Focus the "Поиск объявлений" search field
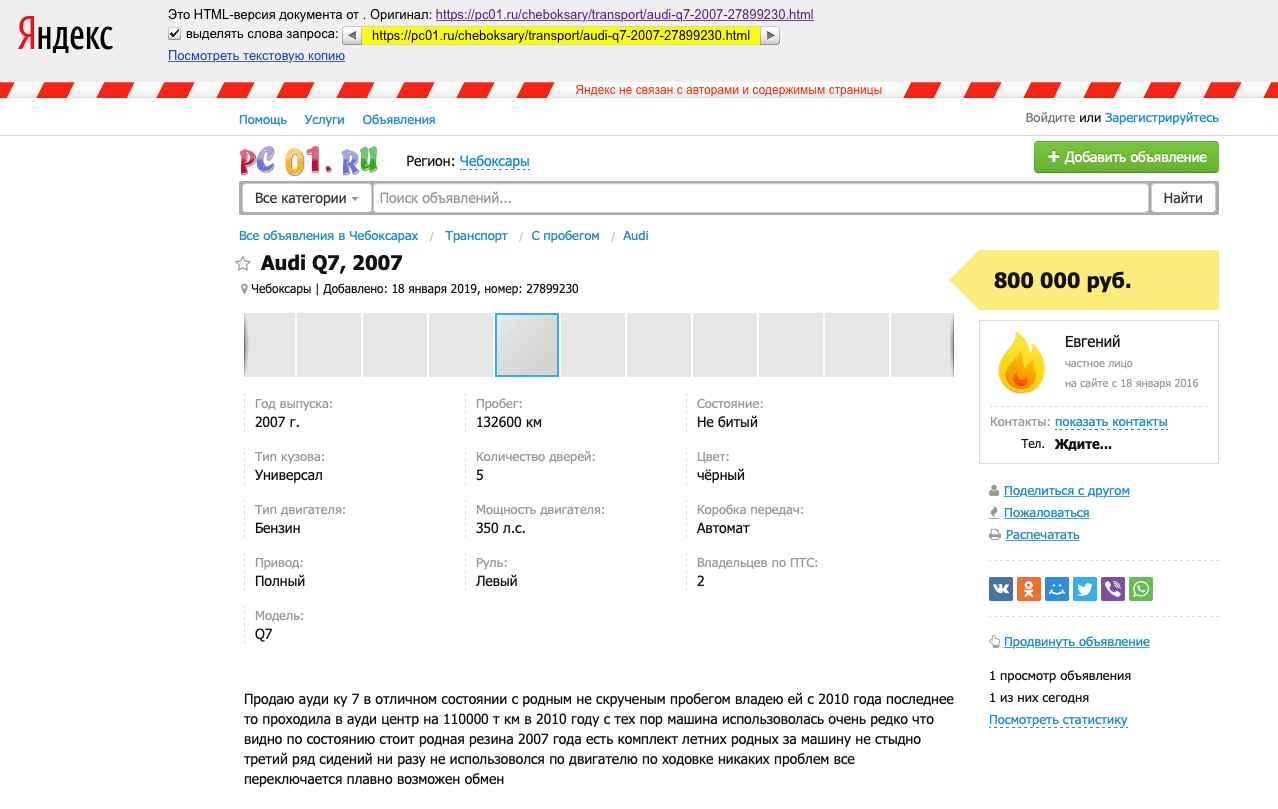Viewport: 1278px width, 809px height. [x=761, y=198]
